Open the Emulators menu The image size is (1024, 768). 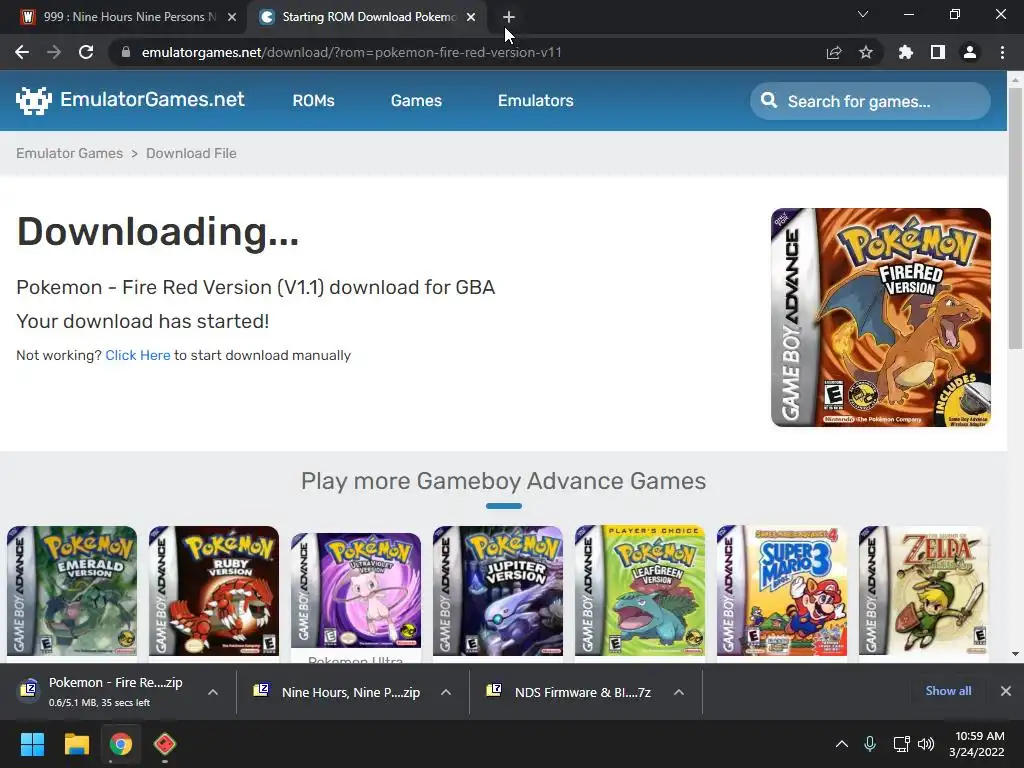(536, 101)
